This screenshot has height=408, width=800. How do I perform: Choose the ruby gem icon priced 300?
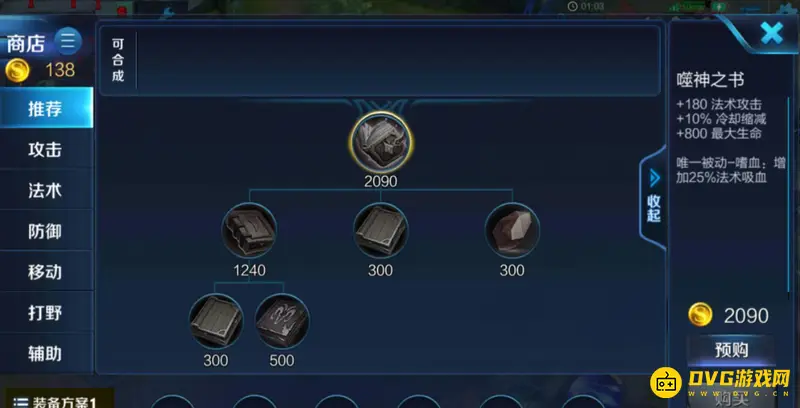point(512,231)
